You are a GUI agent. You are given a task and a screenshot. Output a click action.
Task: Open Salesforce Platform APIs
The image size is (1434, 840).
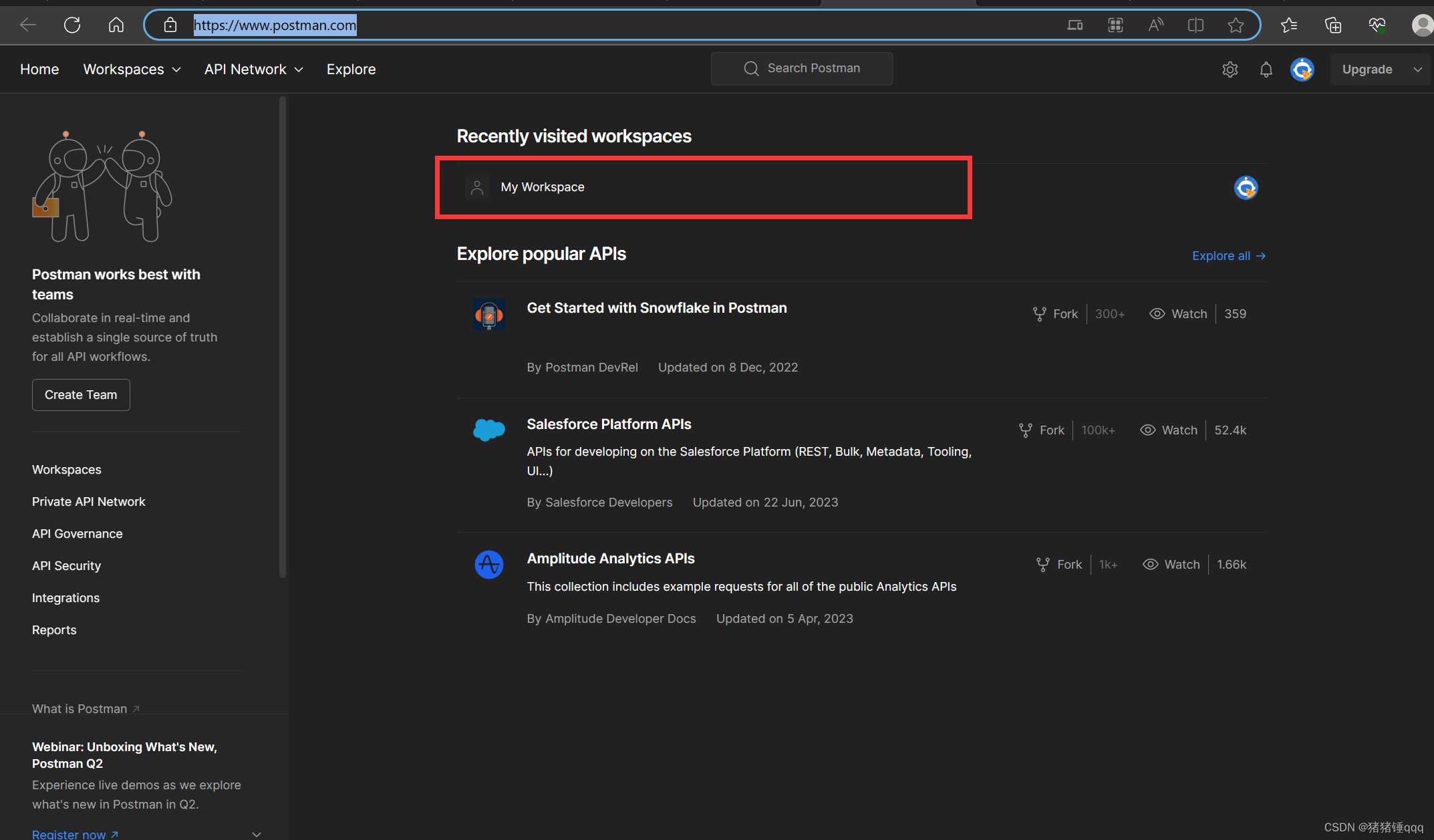(609, 424)
